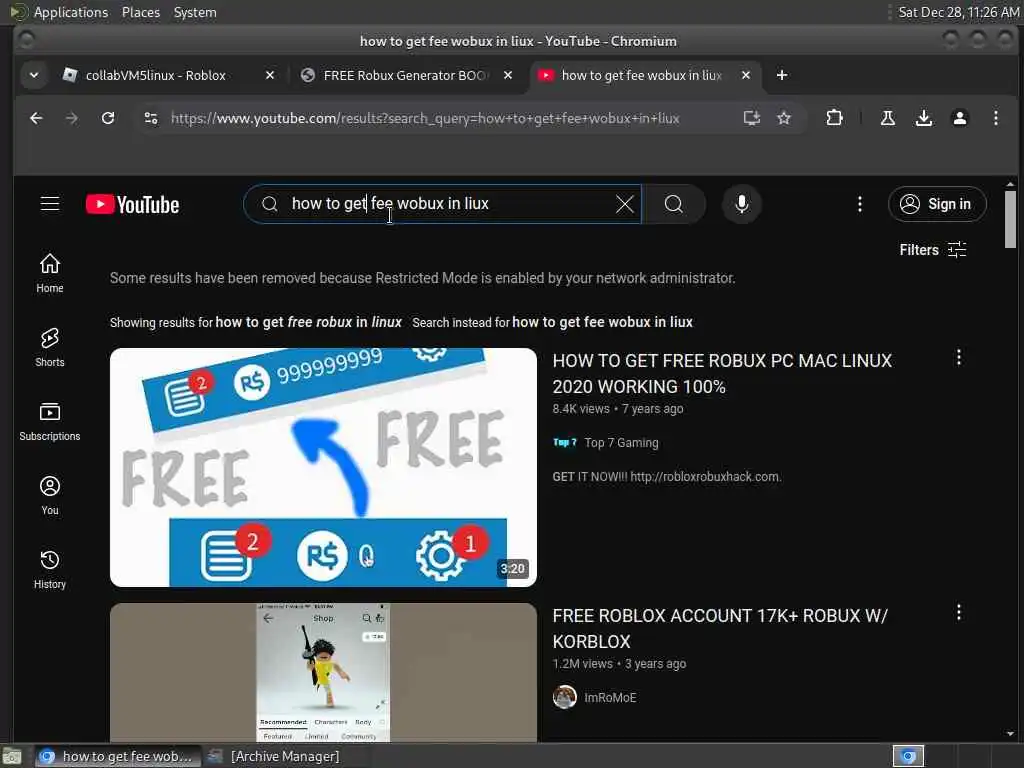The image size is (1024, 768).
Task: Open the Applications menu
Action: coord(71,12)
